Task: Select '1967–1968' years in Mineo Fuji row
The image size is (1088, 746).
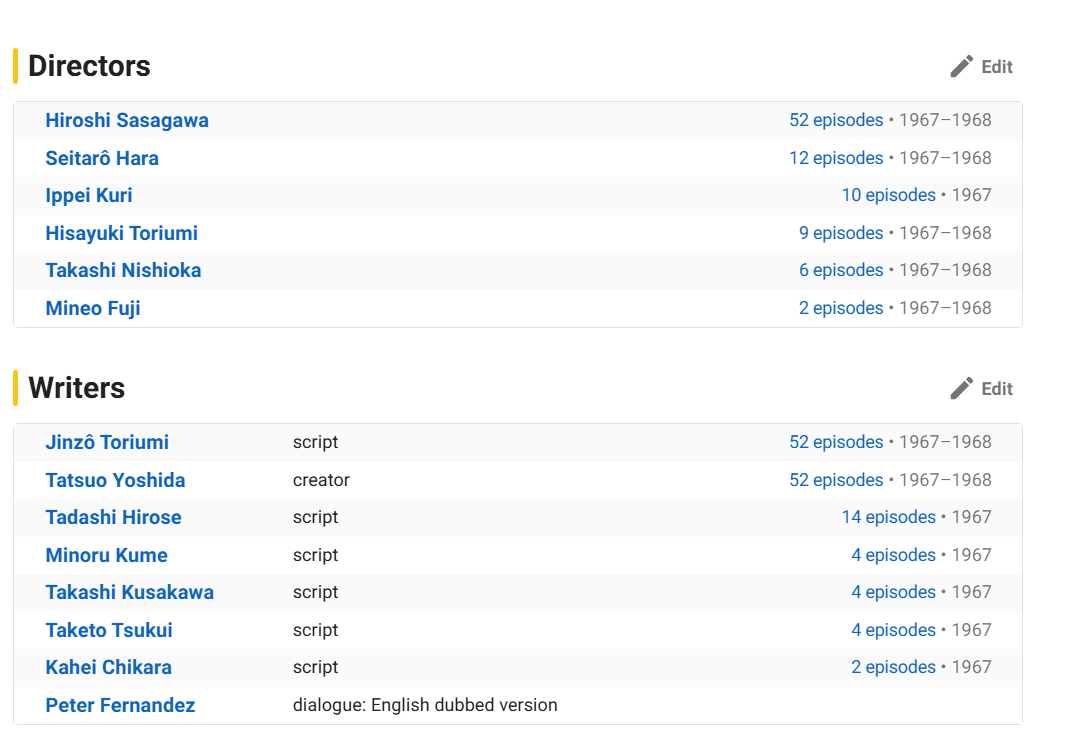Action: 945,308
